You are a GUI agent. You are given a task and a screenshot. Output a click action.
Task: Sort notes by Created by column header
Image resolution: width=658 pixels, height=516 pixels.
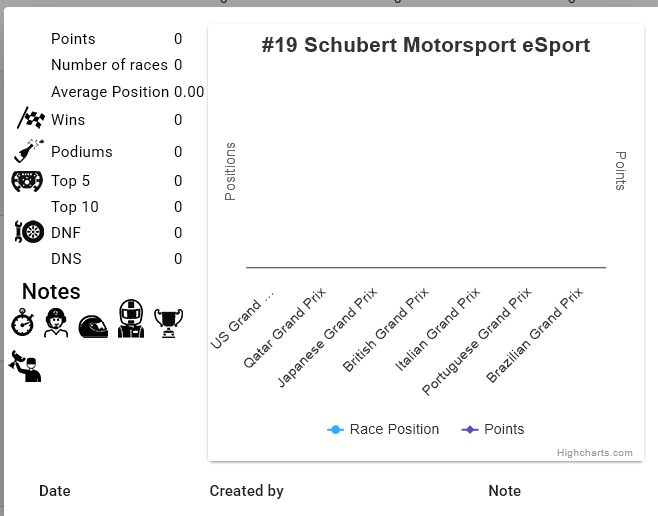(246, 491)
